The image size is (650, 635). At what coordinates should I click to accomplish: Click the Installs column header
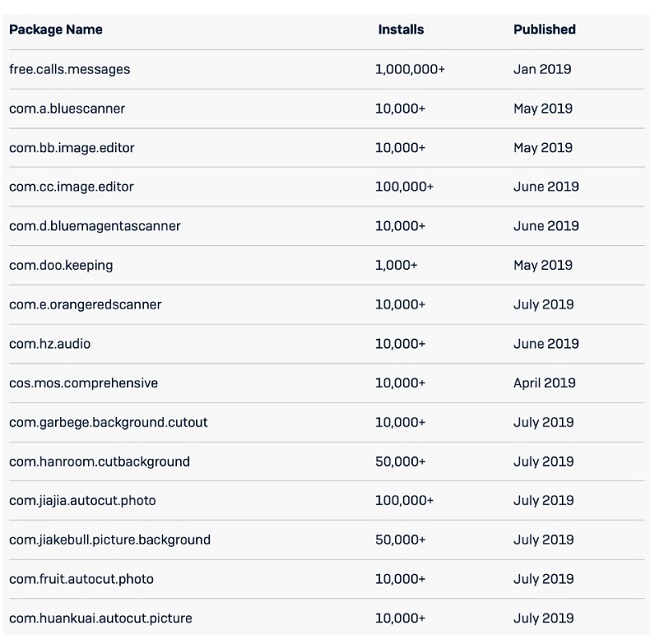click(x=400, y=30)
